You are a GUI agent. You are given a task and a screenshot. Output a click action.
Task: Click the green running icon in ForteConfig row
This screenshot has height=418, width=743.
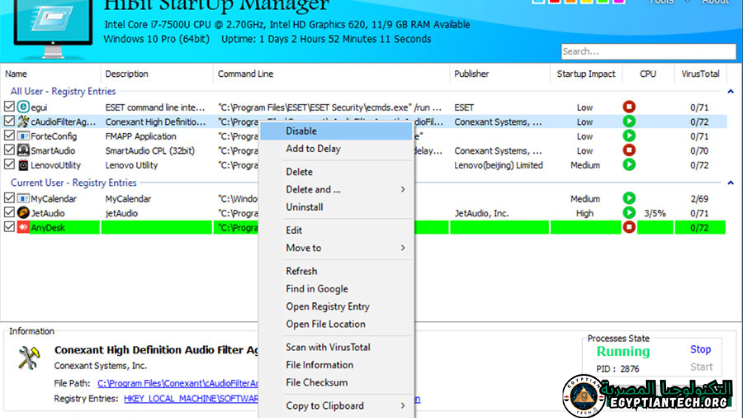(629, 136)
